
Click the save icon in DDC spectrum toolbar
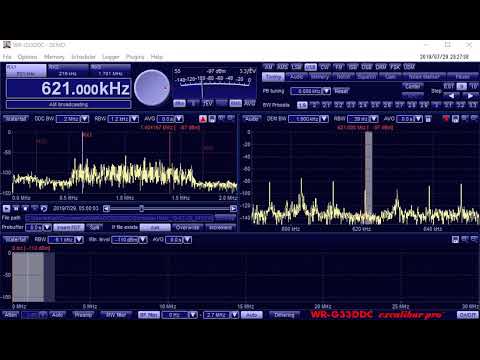[212, 119]
